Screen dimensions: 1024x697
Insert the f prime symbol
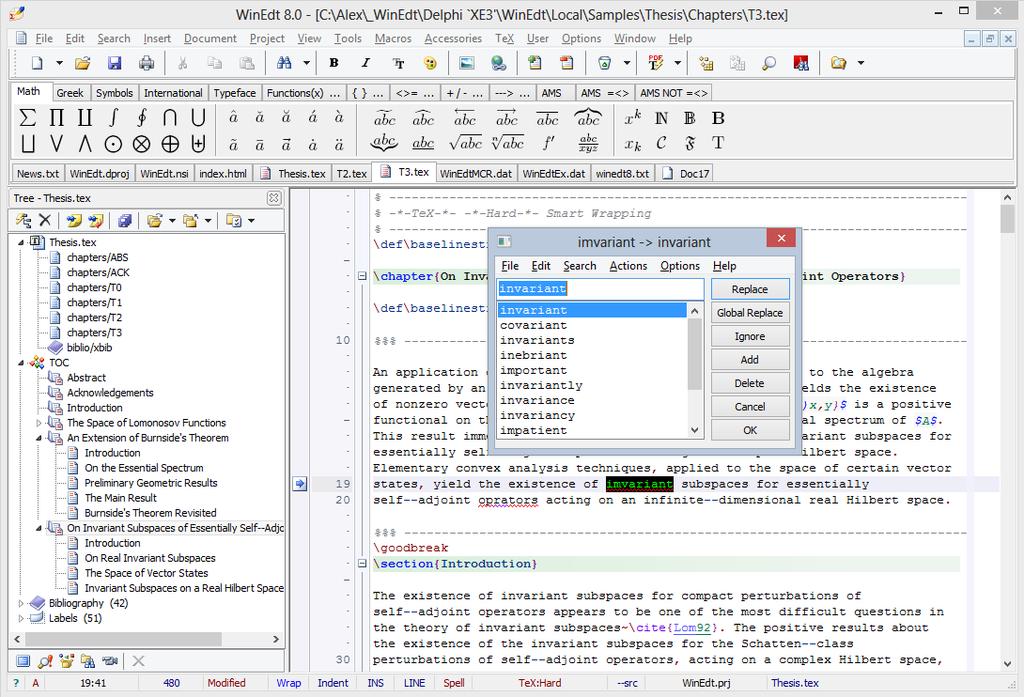[x=549, y=143]
